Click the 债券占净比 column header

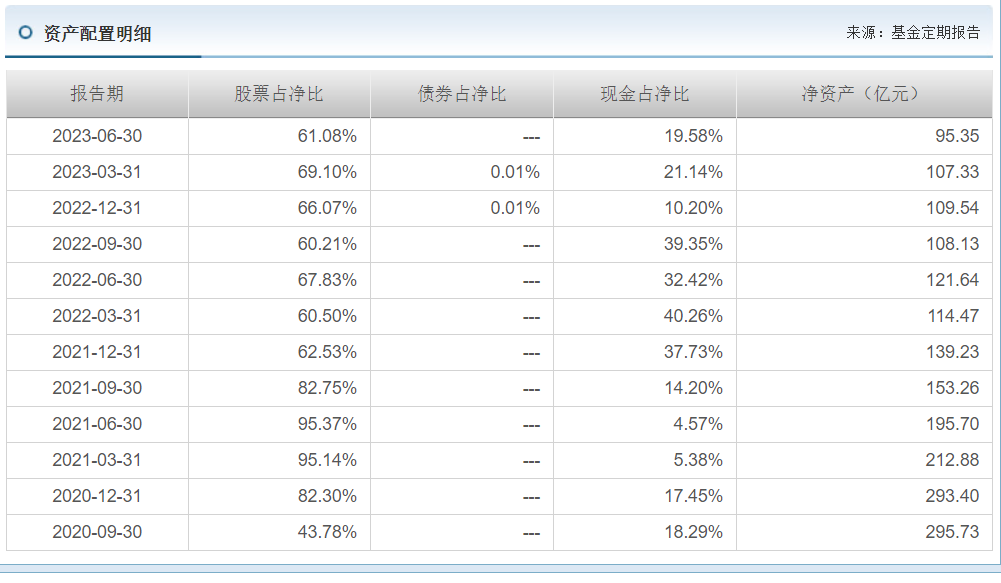tap(462, 94)
